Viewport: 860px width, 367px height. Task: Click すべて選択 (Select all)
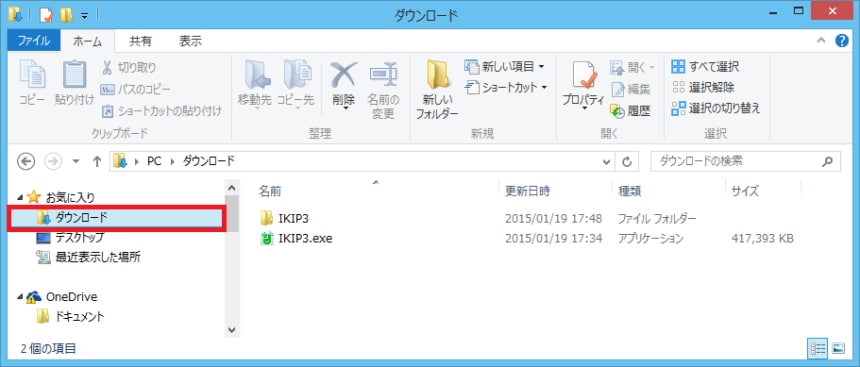point(705,67)
